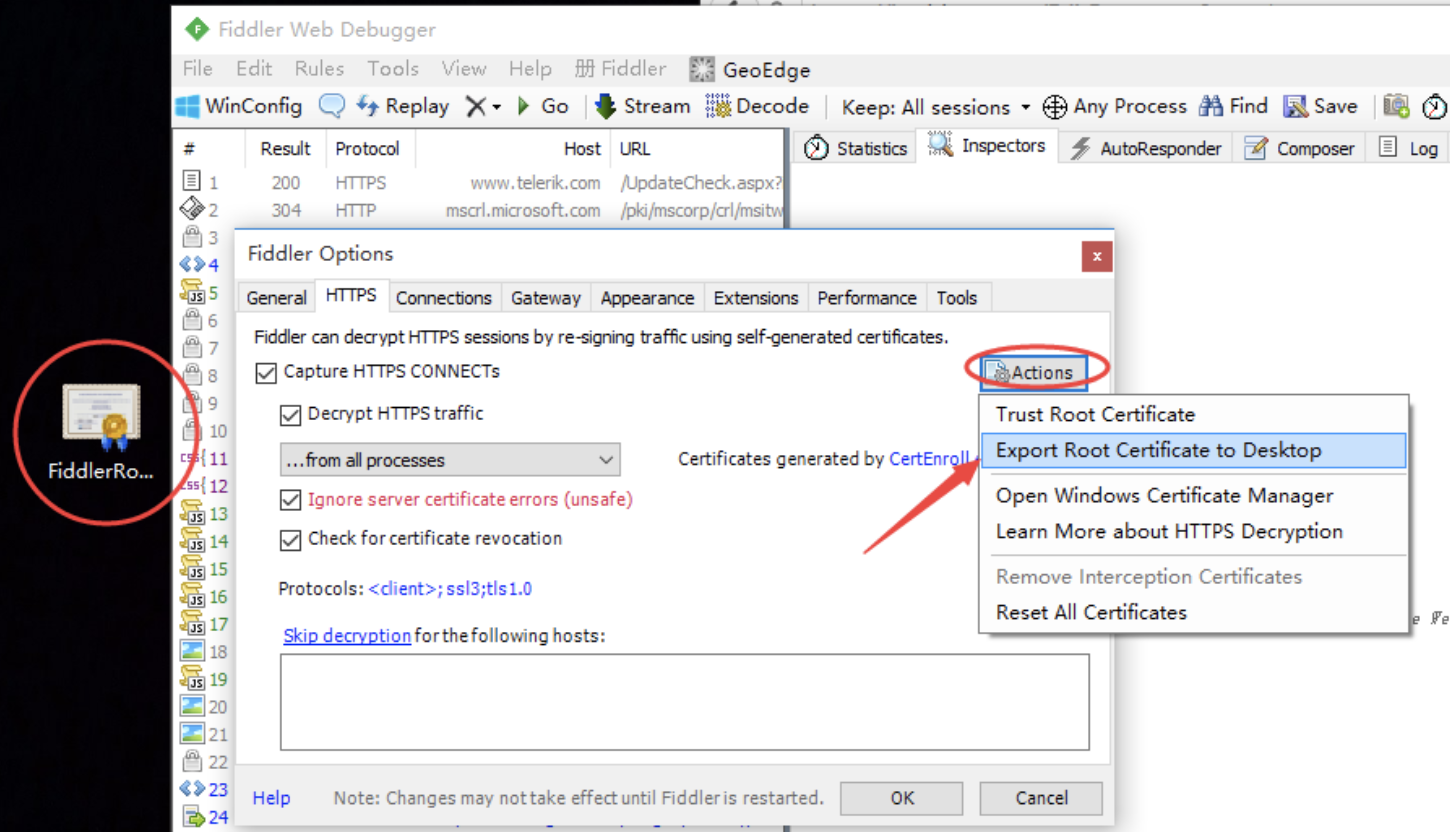Click the skip-decryption hosts text box
Viewport: 1450px width, 832px height.
684,702
